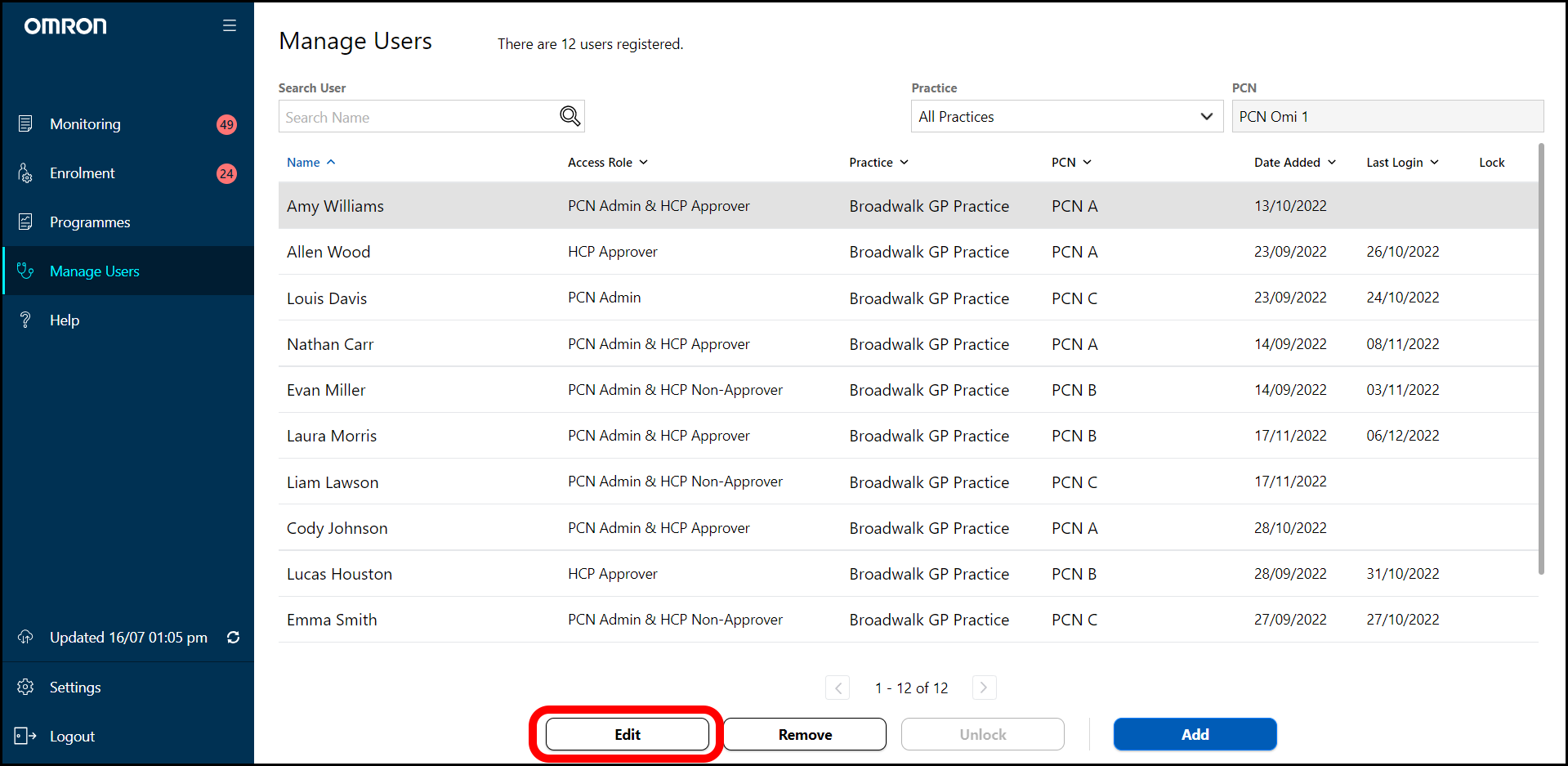Screen dimensions: 1568x766
Task: Click the Help question mark icon
Action: 25,320
